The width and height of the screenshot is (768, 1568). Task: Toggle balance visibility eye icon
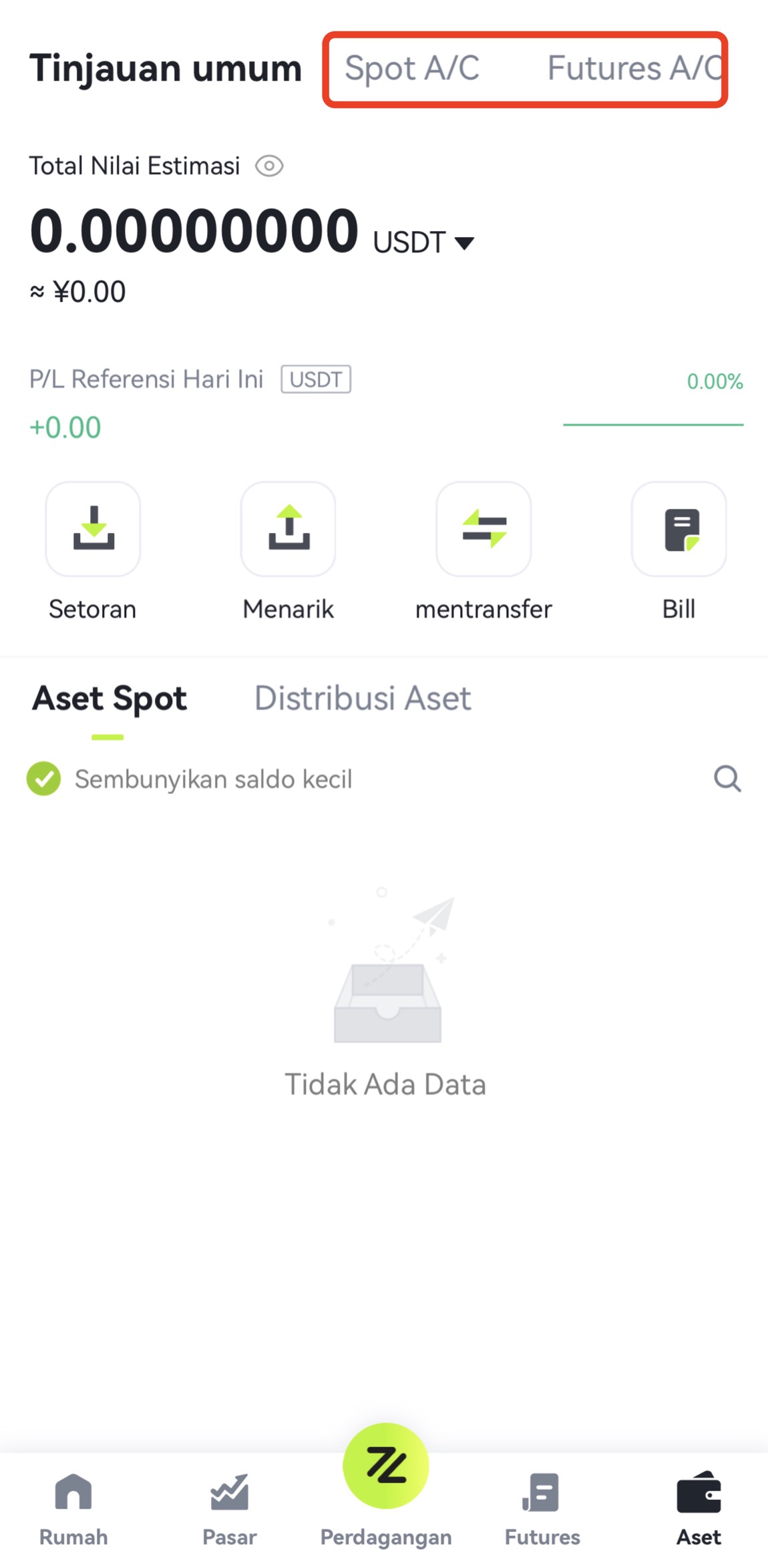[x=269, y=166]
